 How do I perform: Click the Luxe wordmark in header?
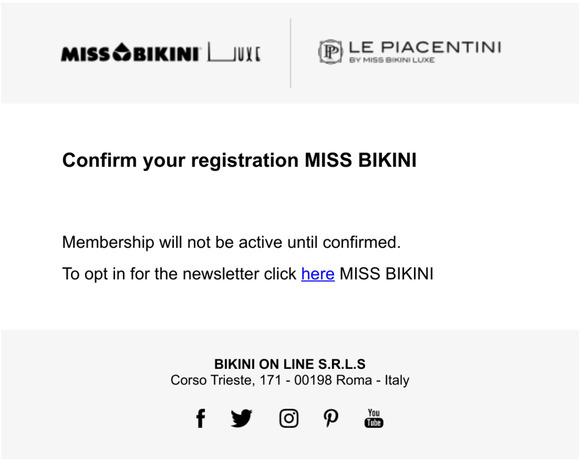coord(234,52)
